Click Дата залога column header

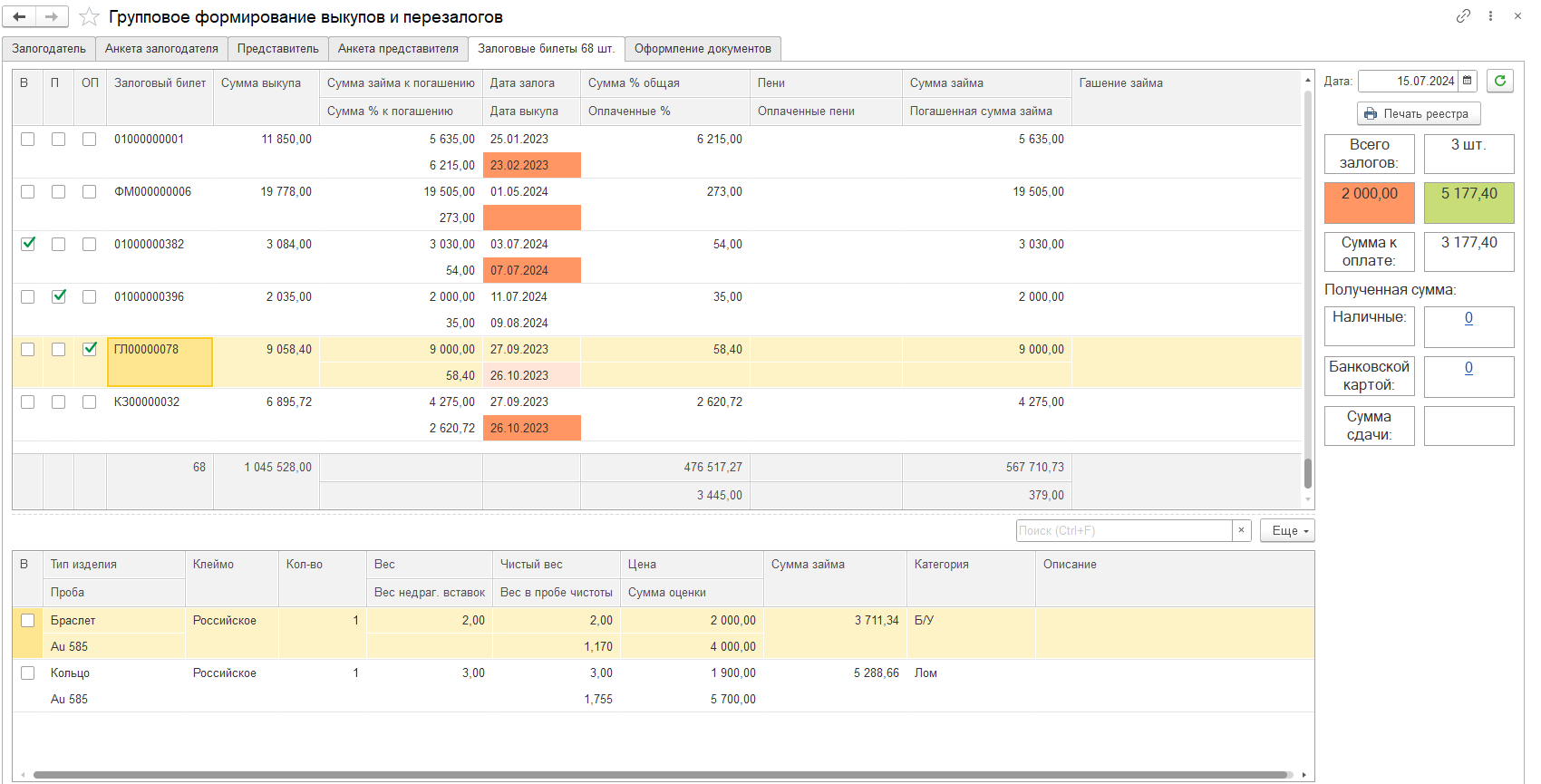click(531, 82)
